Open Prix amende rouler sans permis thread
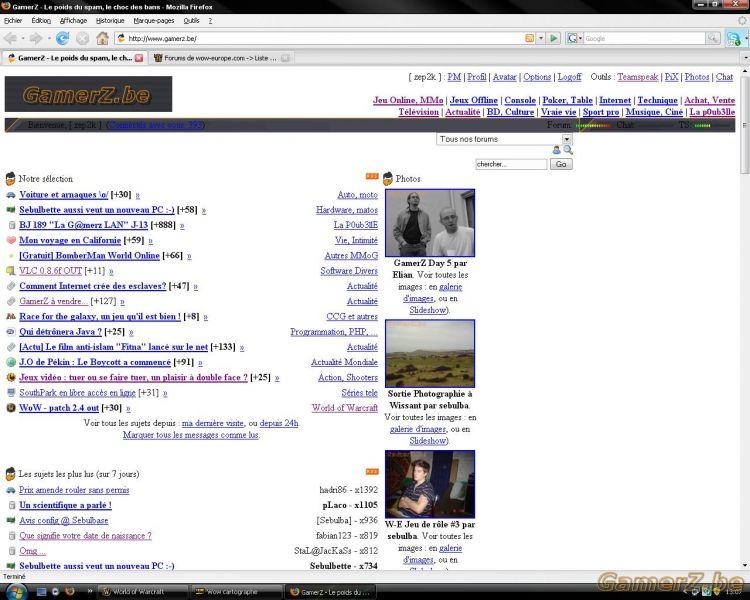 74,490
